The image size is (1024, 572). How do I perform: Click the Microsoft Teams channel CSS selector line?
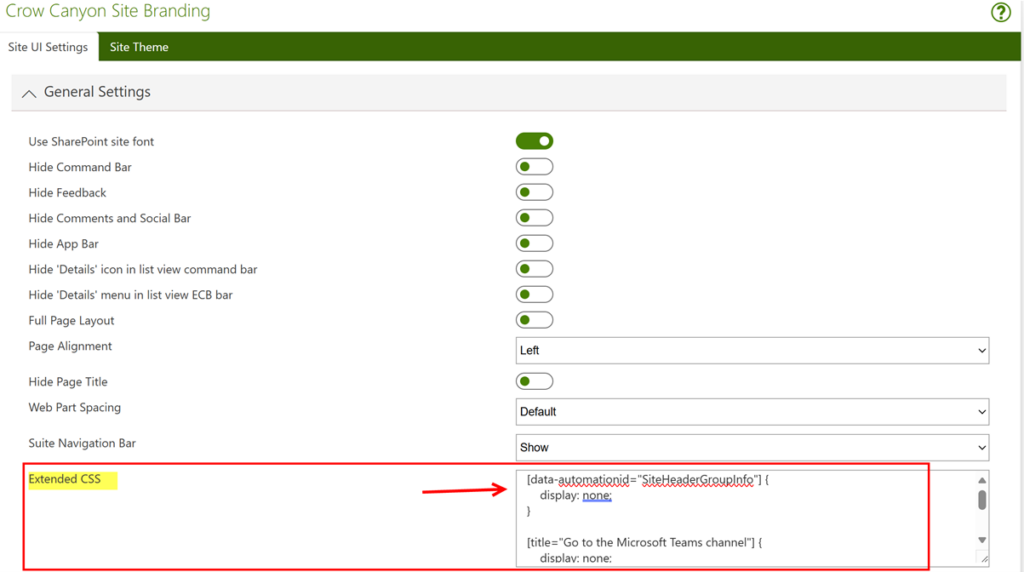(645, 542)
